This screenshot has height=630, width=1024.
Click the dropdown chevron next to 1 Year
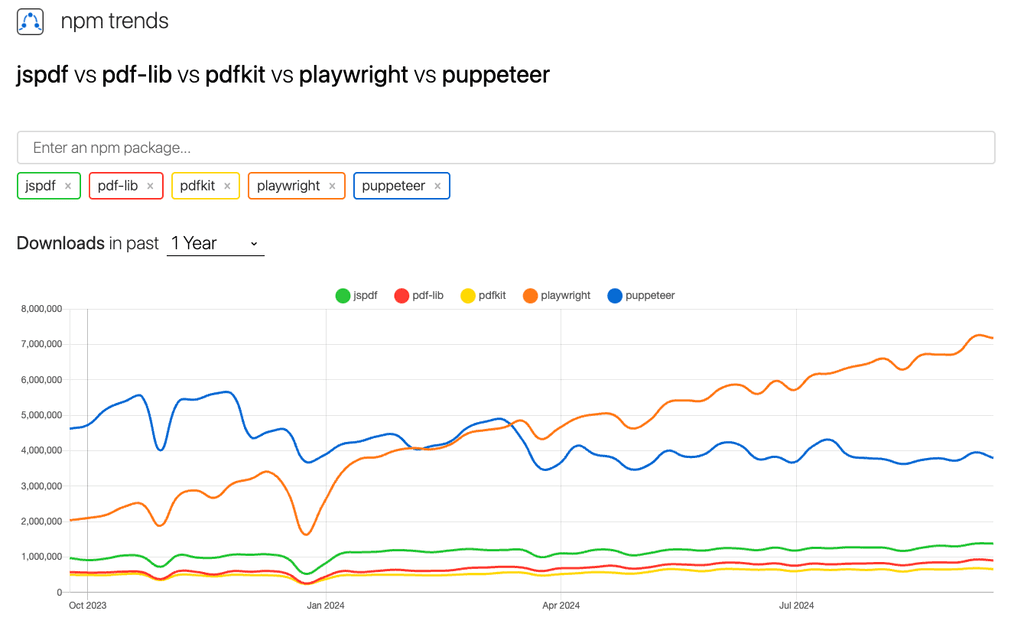(254, 244)
